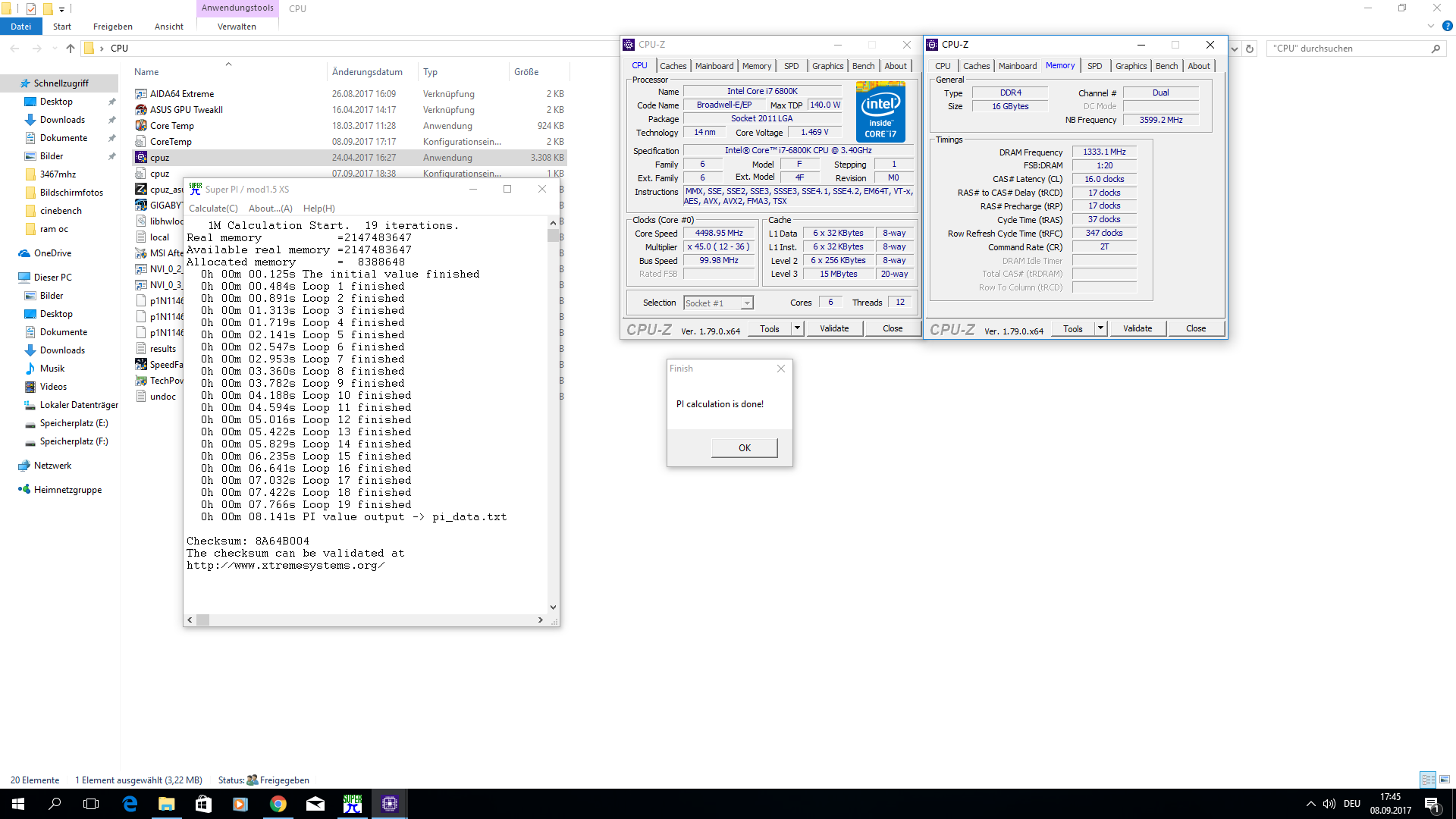This screenshot has width=1456, height=819.
Task: Select Dieser PC in the navigation pane
Action: point(52,278)
